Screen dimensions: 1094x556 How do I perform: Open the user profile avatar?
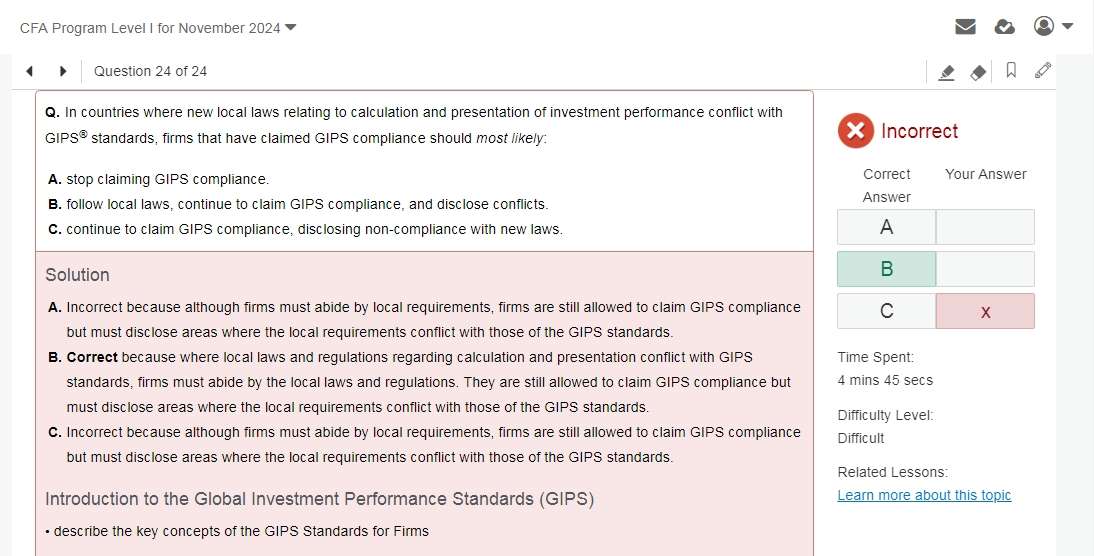(1044, 26)
